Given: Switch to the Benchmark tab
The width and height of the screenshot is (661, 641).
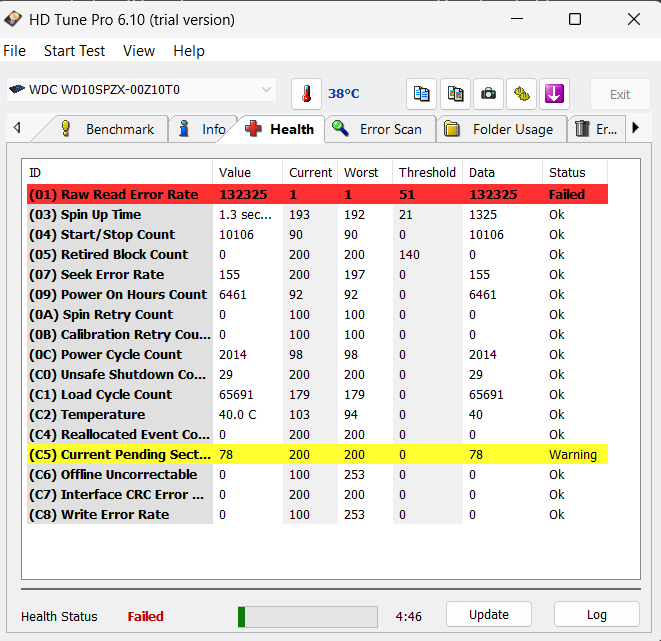Looking at the screenshot, I should [x=105, y=129].
